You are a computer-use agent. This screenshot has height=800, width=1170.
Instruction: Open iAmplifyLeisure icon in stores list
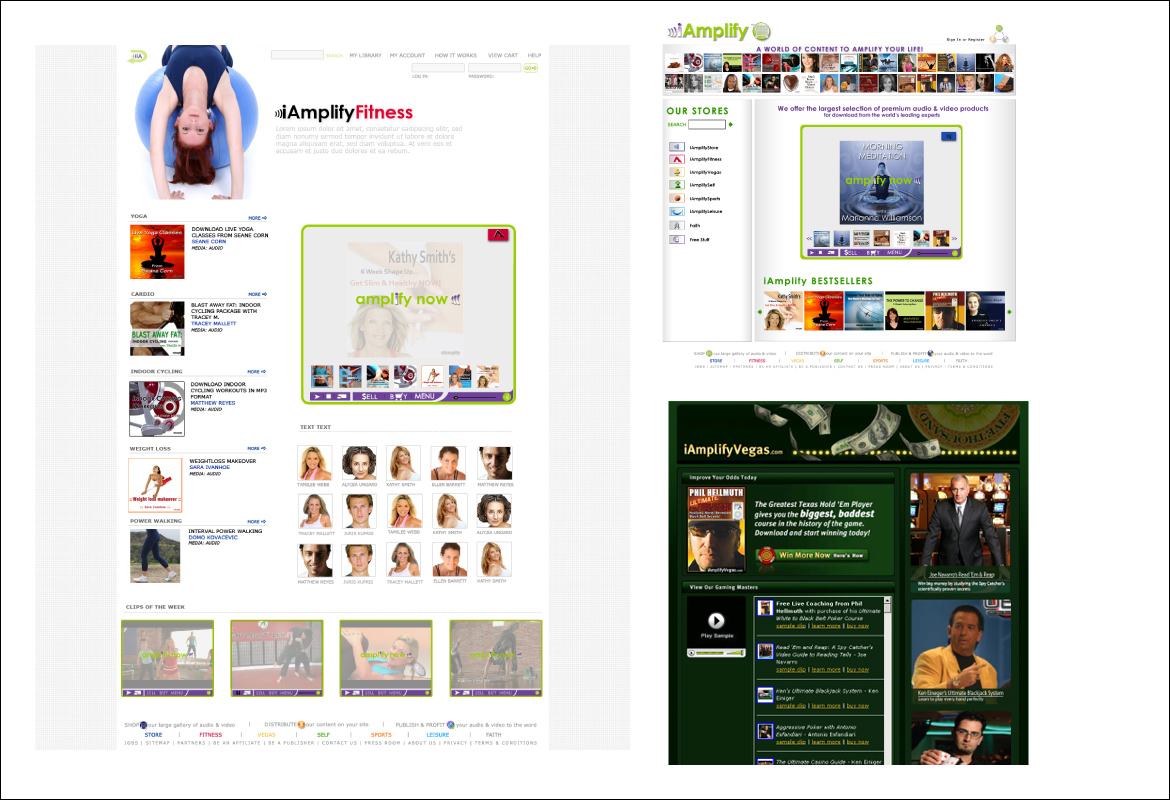coord(676,211)
